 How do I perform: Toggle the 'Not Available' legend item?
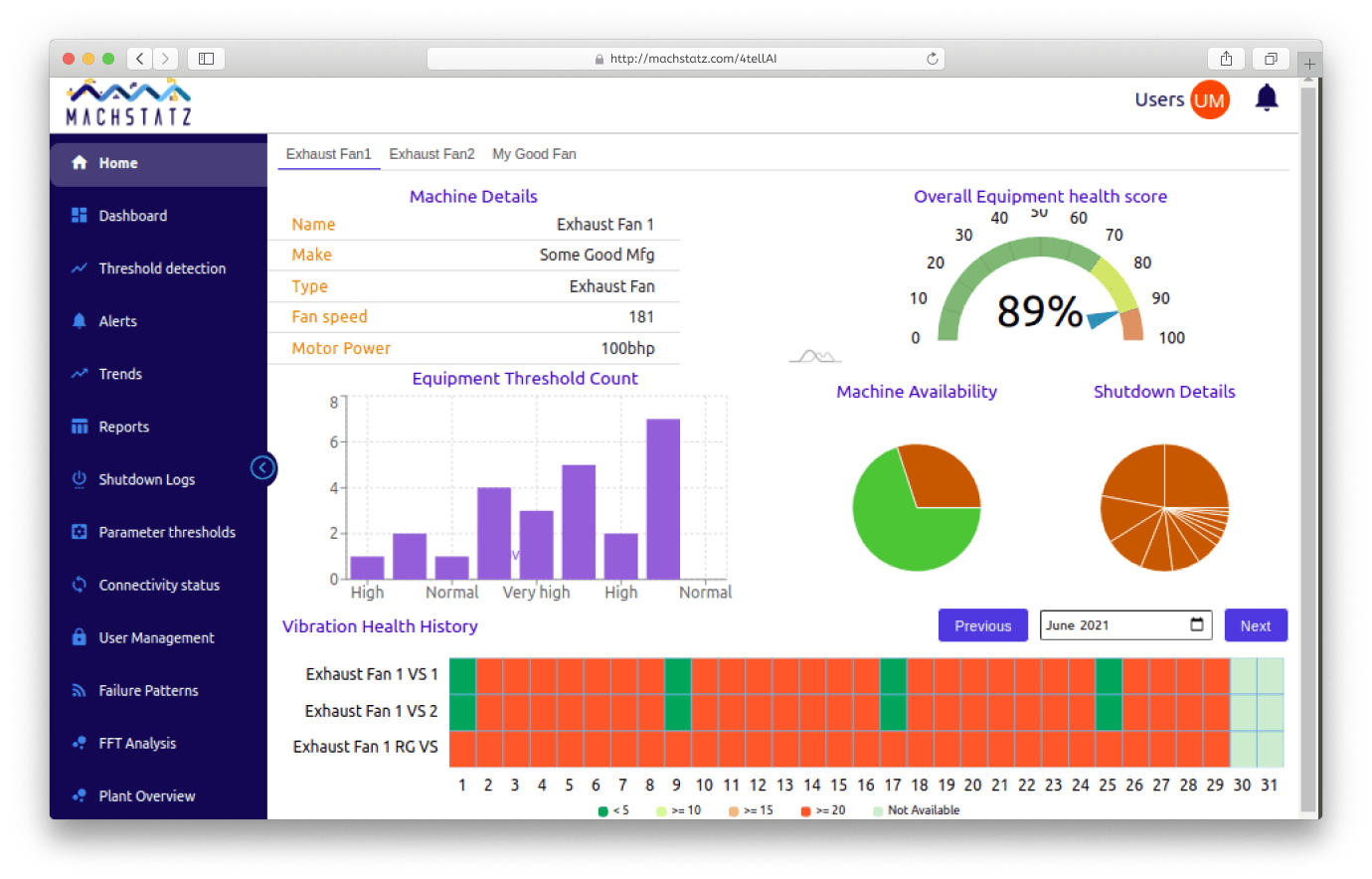tap(916, 810)
